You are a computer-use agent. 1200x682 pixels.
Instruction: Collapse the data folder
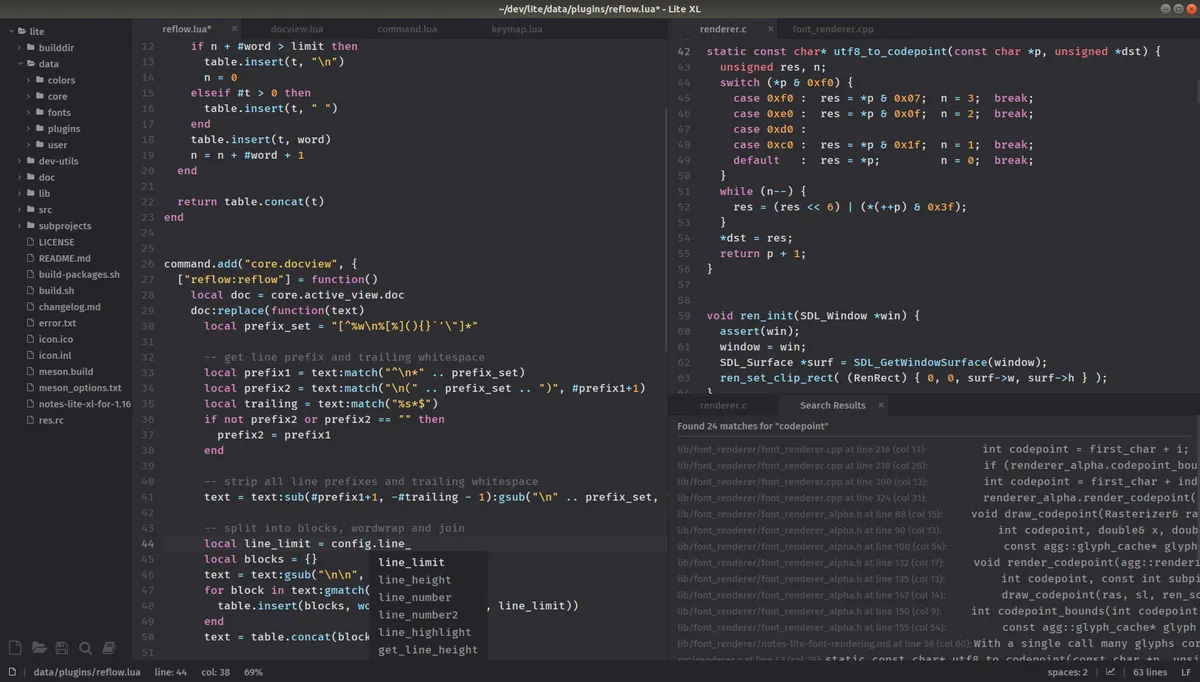(x=48, y=64)
